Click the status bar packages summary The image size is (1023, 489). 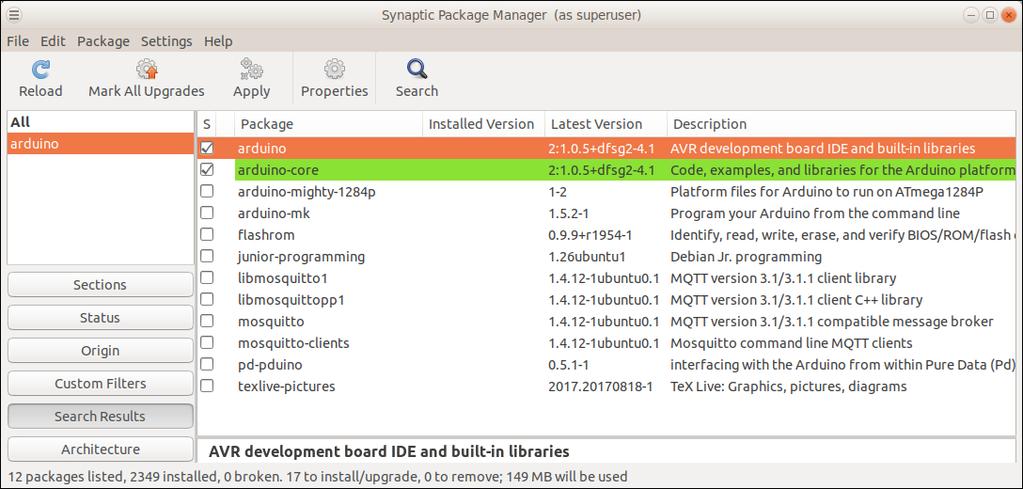coord(317,477)
